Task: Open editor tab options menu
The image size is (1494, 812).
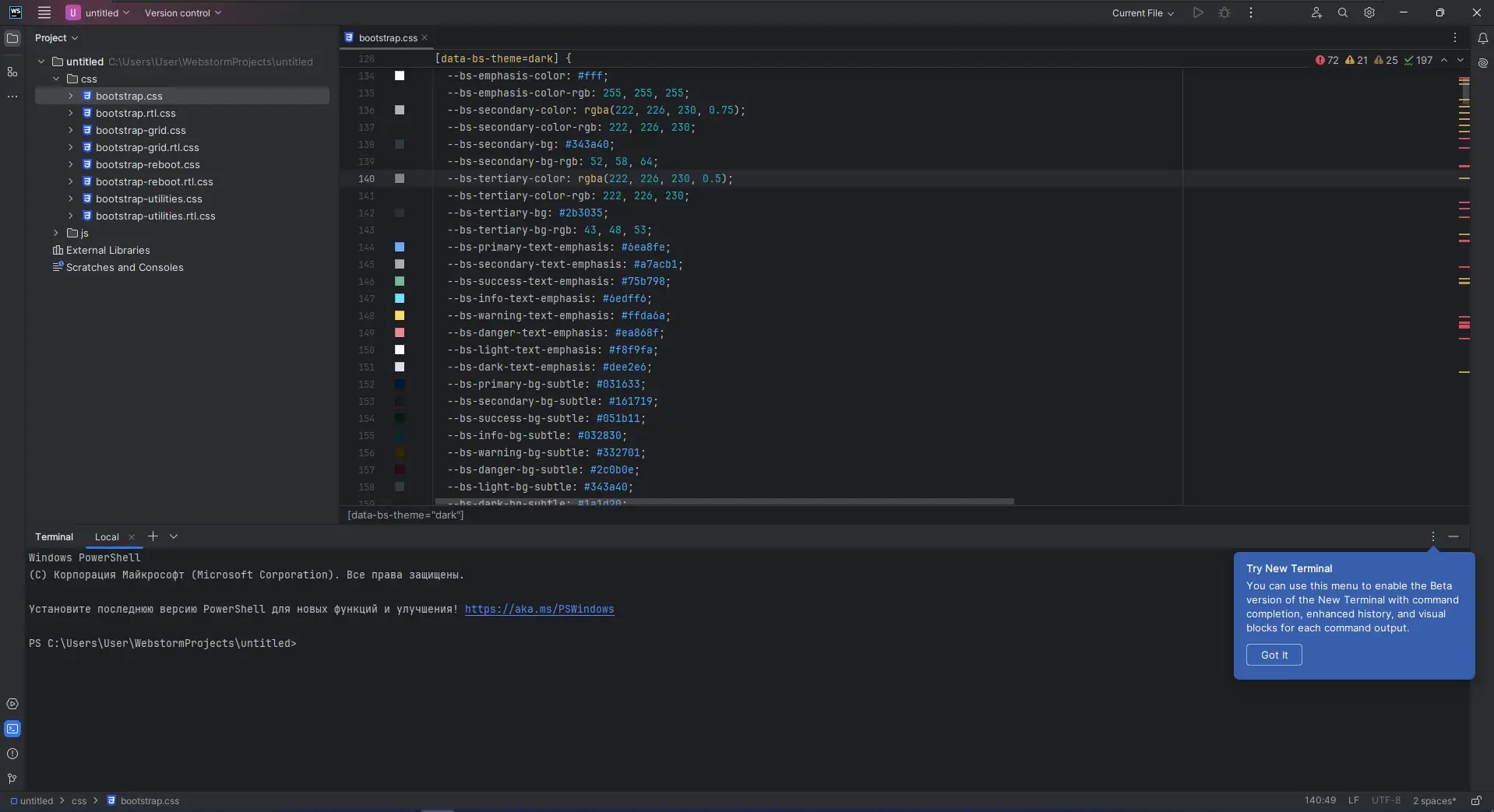Action: click(x=1455, y=37)
